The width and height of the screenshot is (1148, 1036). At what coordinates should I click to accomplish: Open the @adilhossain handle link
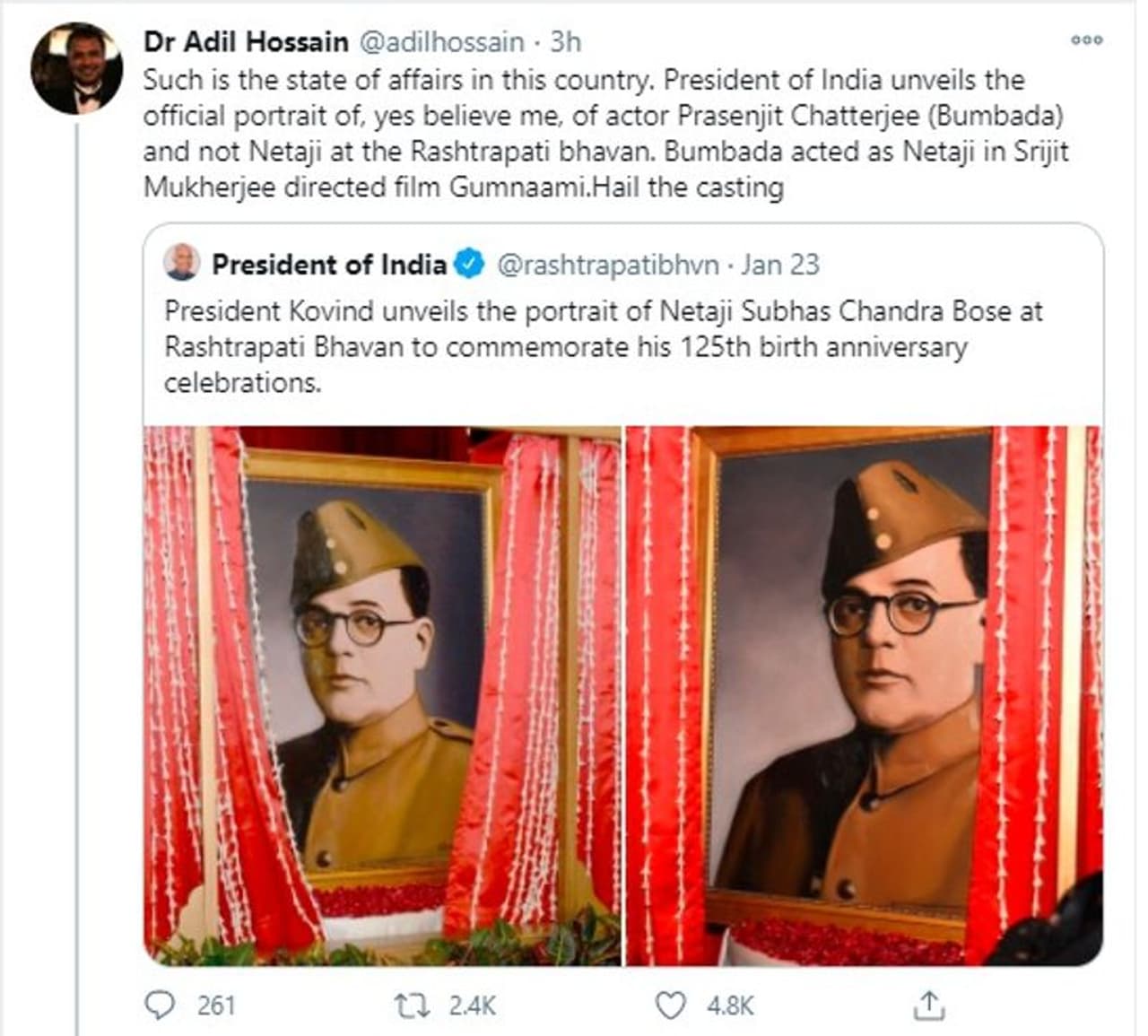[442, 41]
